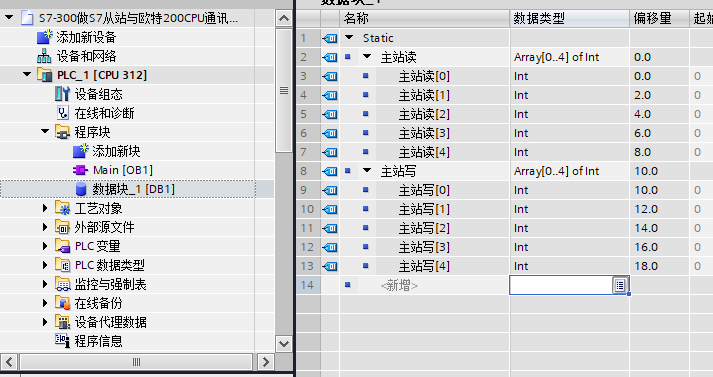Click the 程序块 folder icon
This screenshot has width=713, height=377.
pos(62,132)
